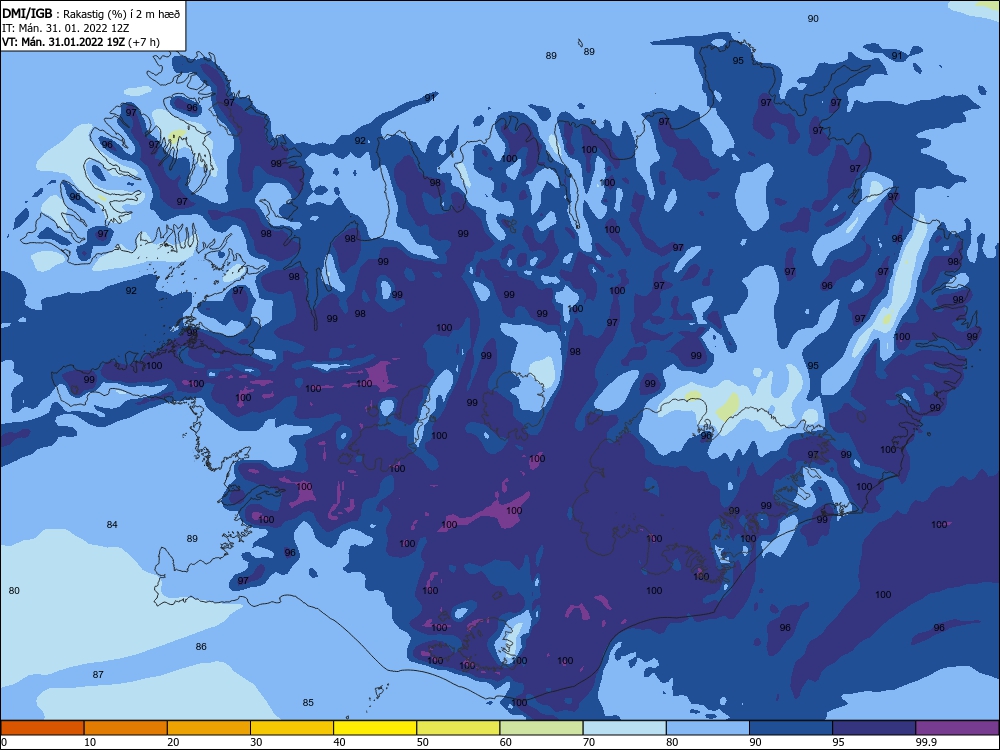Click the map humidity value 87
This screenshot has width=1000, height=750.
pos(98,675)
